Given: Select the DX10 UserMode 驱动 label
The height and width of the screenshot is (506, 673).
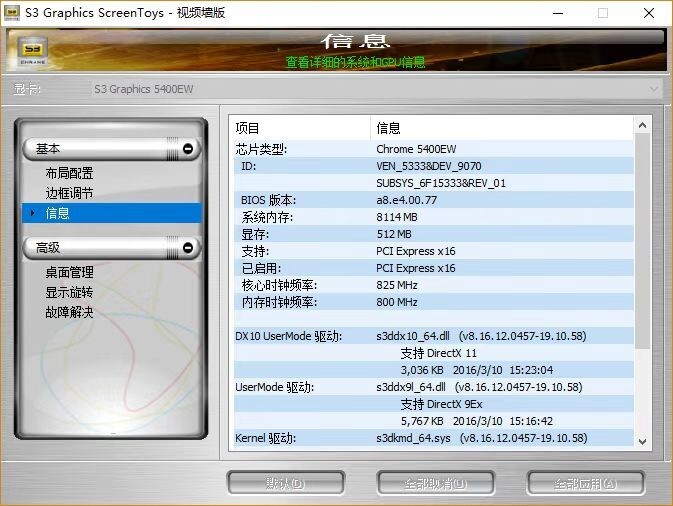Looking at the screenshot, I should tap(288, 336).
